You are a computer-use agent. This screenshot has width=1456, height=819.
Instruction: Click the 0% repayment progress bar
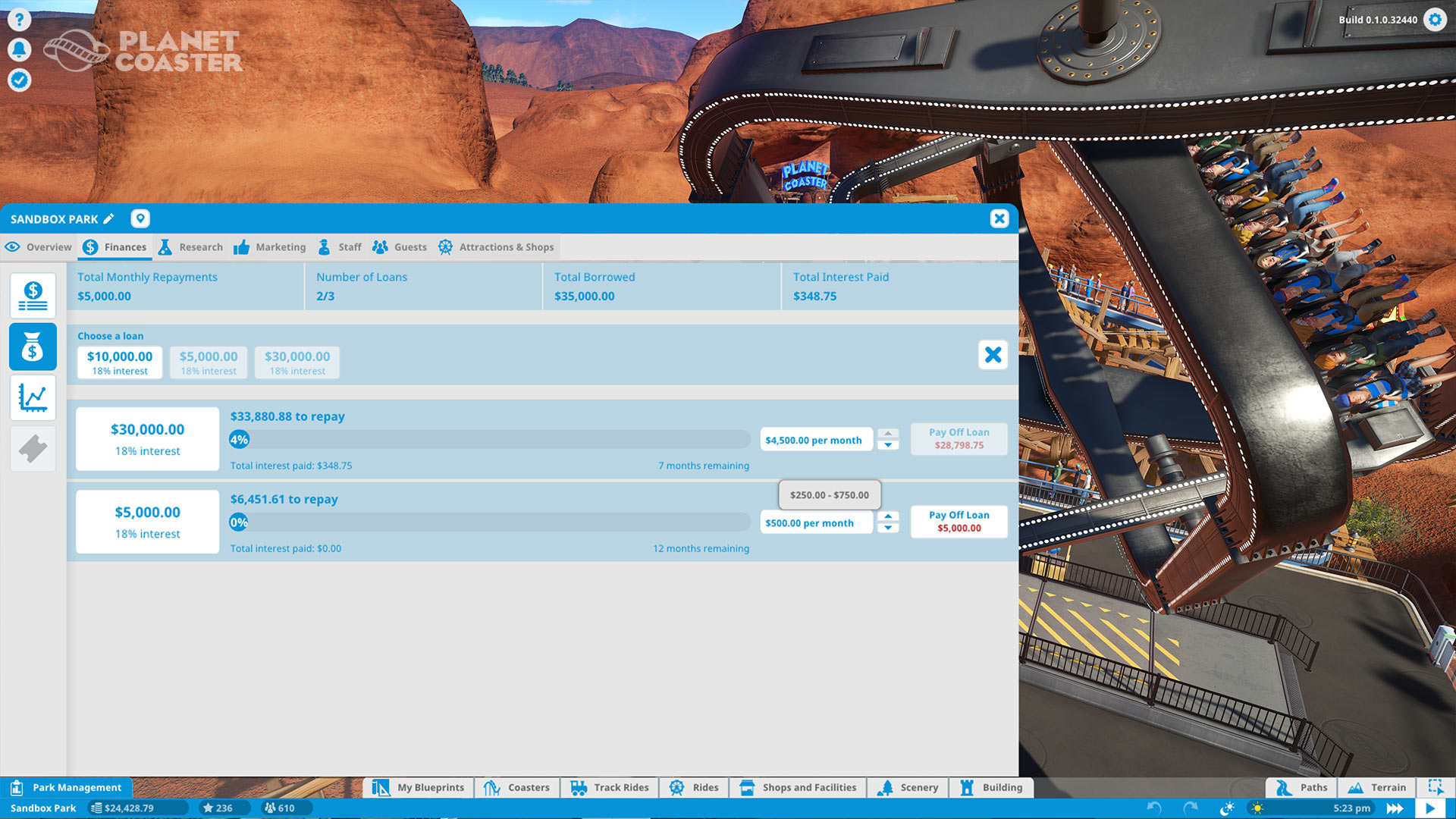490,522
